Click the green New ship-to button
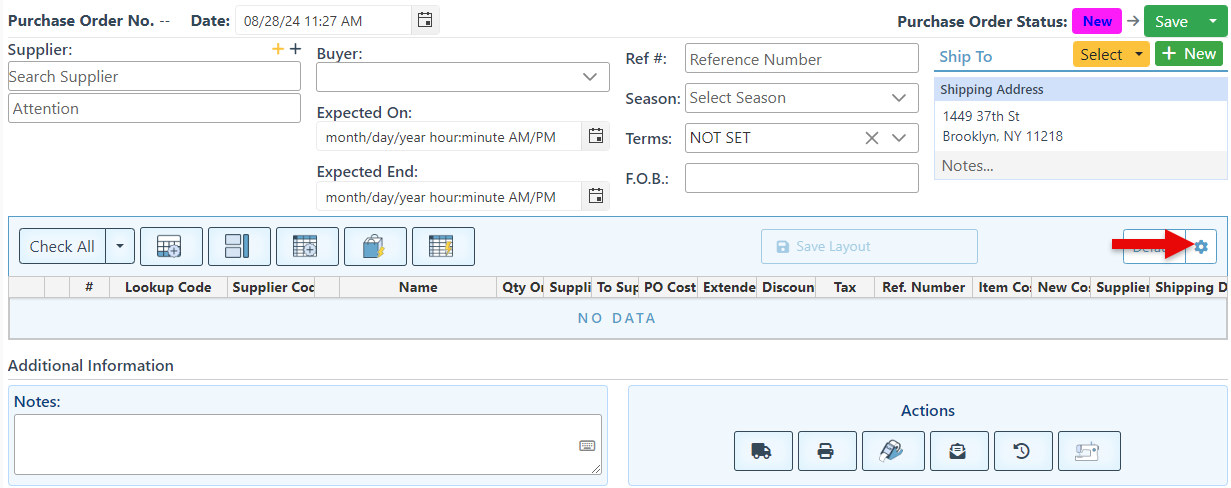 point(1188,55)
